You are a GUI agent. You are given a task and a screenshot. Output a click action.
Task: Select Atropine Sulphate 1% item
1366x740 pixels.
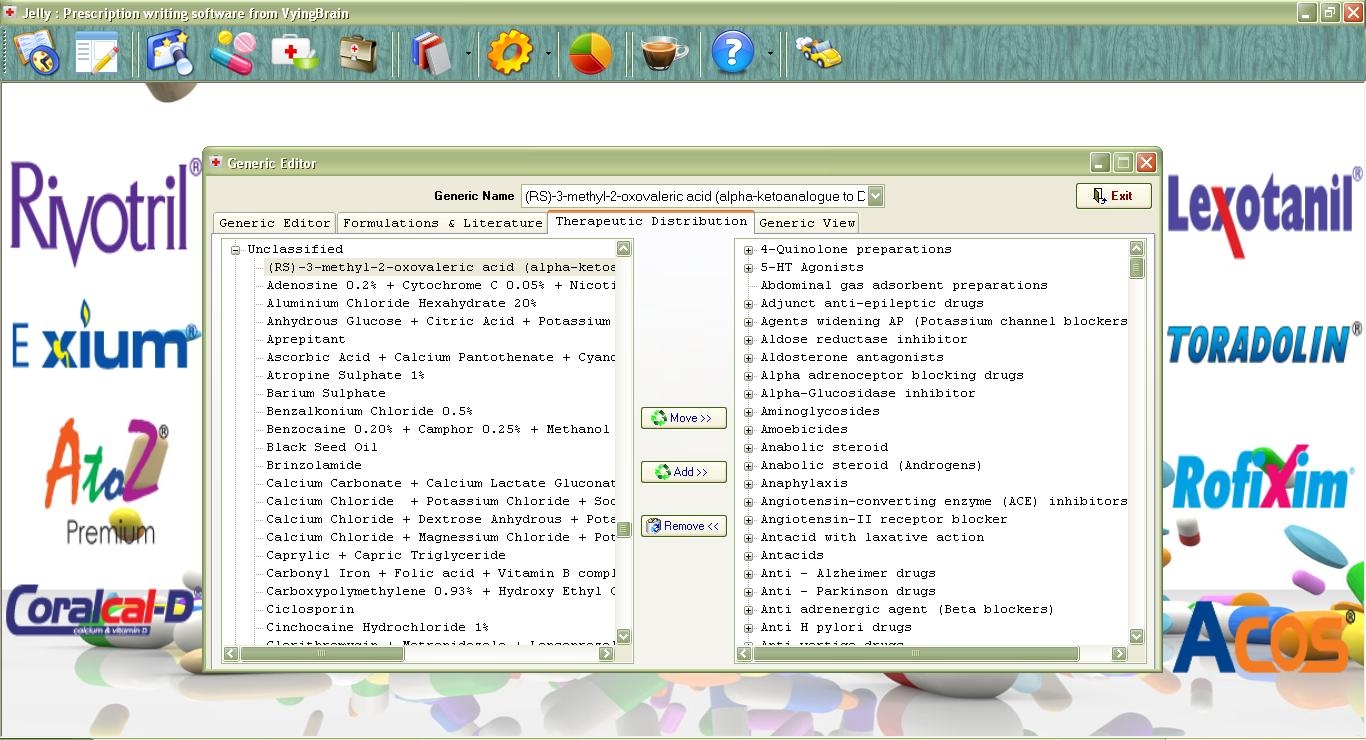pyautogui.click(x=345, y=375)
